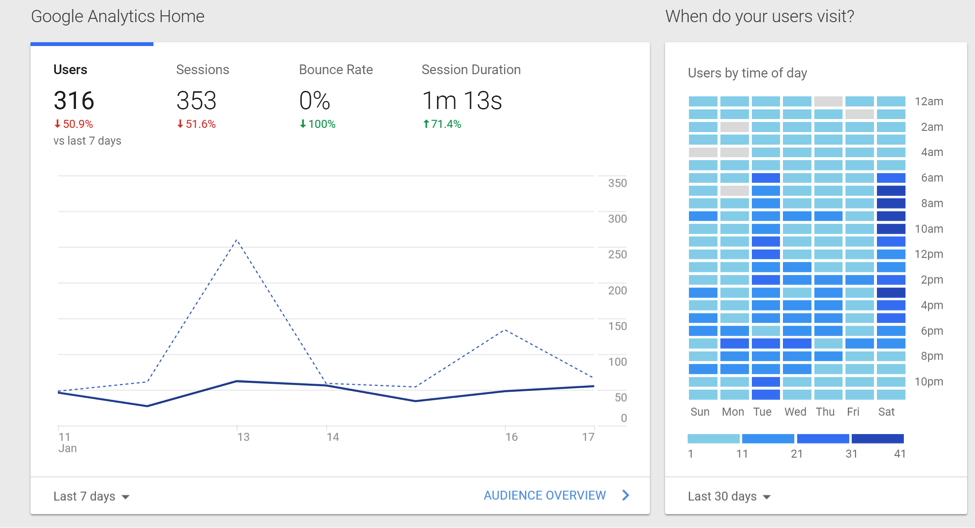Click the arrow icon beside AUDIENCE OVERVIEW
Screen dimensions: 975x528
point(626,496)
